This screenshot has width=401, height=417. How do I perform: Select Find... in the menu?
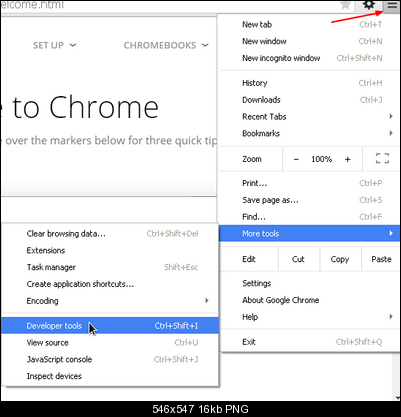pyautogui.click(x=309, y=217)
